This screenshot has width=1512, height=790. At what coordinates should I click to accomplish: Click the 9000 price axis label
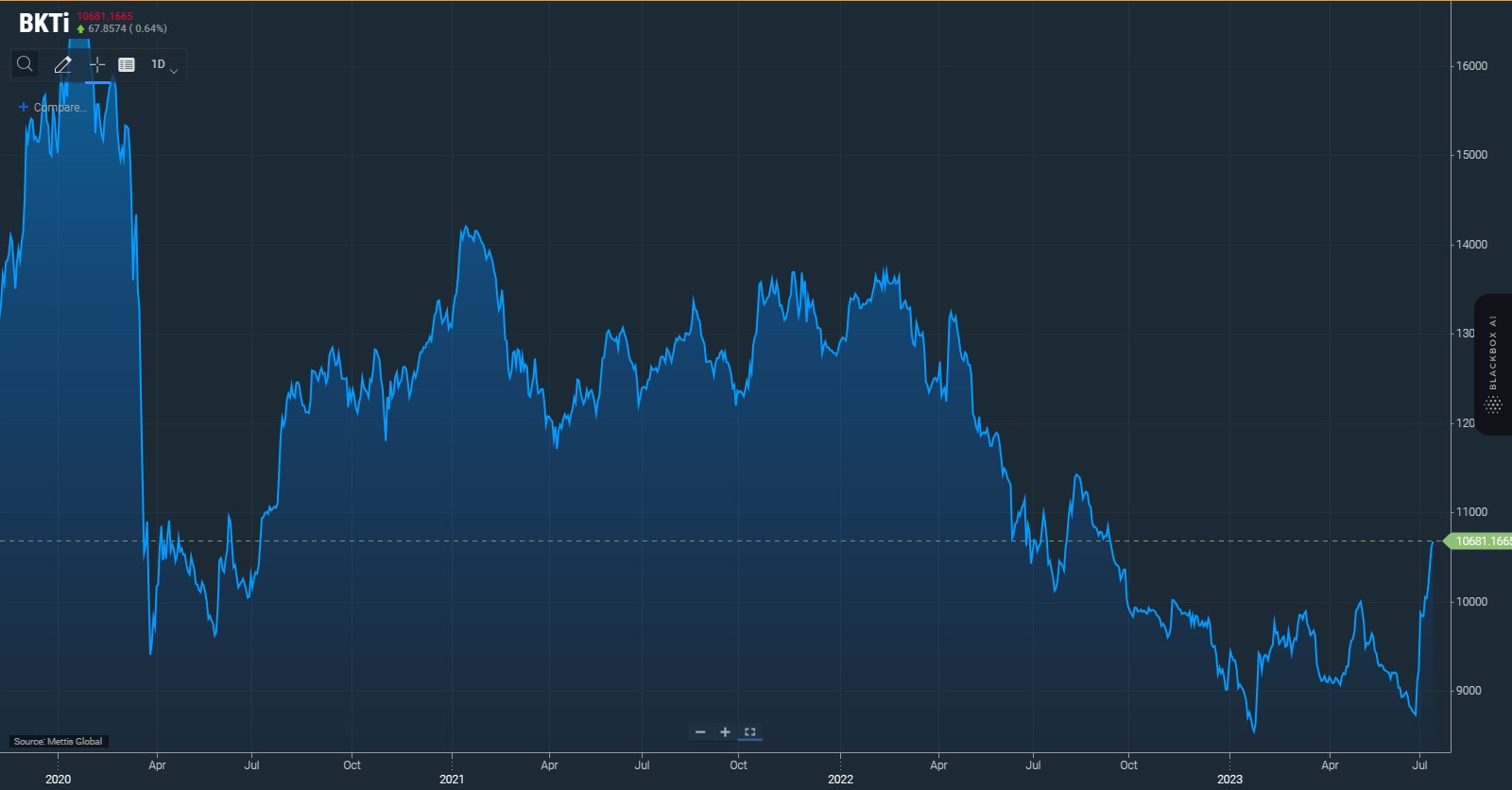point(1469,691)
